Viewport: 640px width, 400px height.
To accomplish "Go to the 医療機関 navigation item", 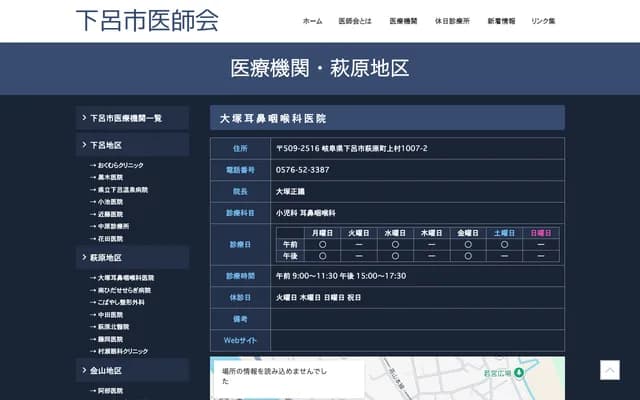I will (x=403, y=21).
